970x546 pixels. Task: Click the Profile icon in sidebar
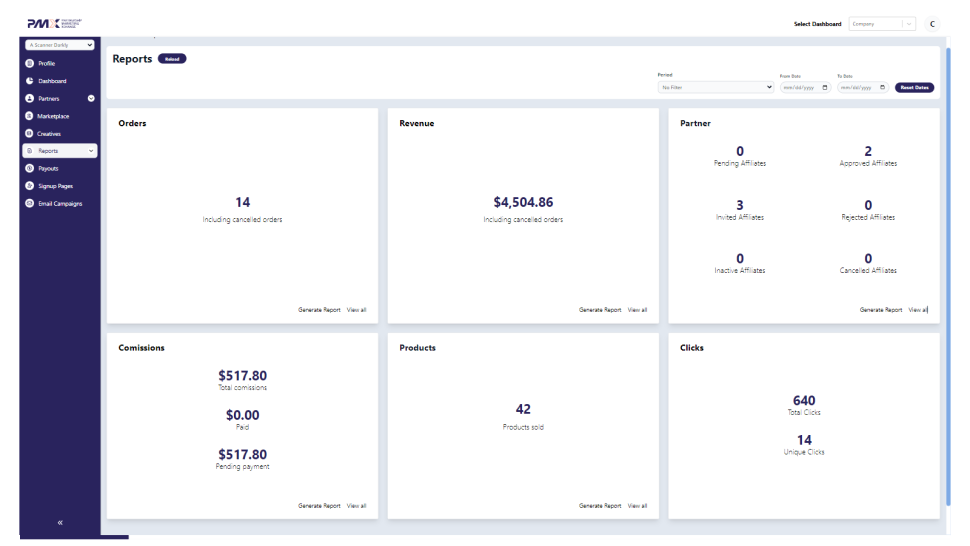[x=29, y=63]
